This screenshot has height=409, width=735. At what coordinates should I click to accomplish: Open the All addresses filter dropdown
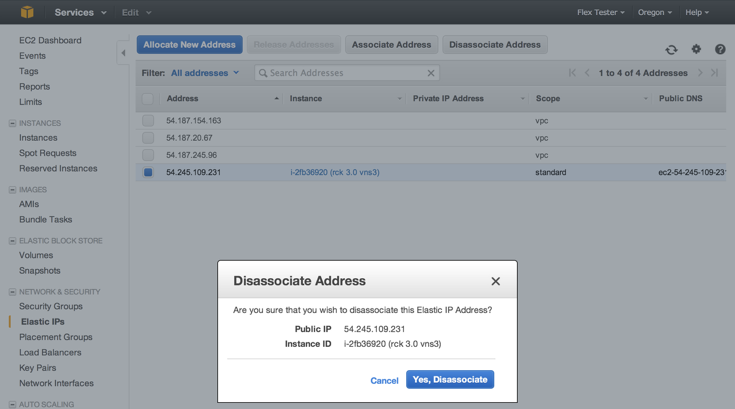coord(205,73)
